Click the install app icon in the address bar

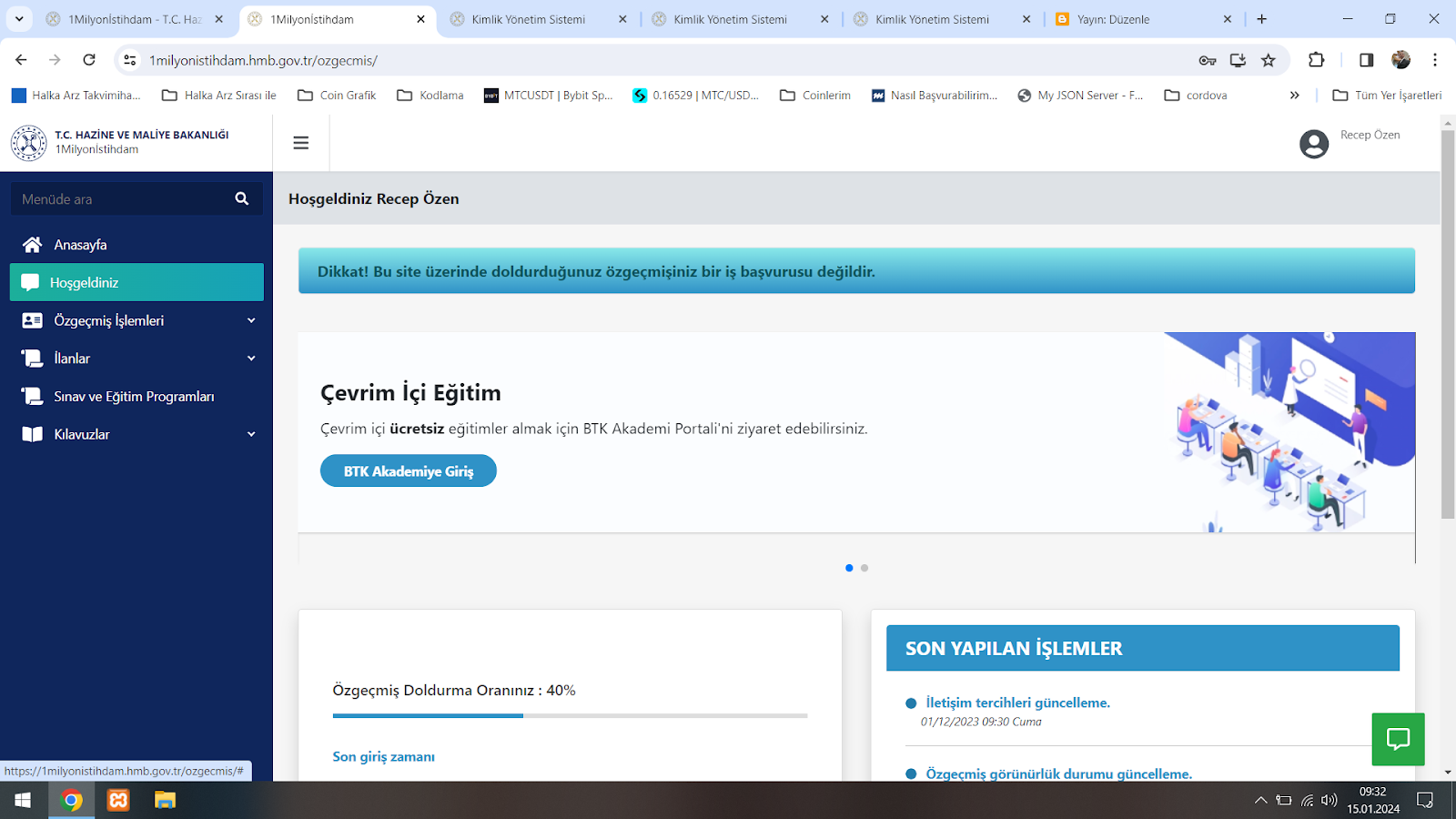1238,60
